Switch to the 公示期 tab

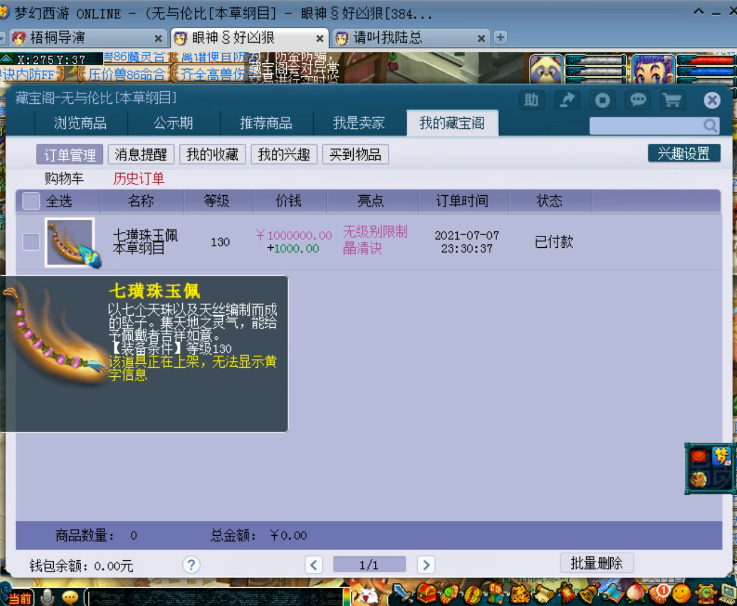(x=173, y=123)
